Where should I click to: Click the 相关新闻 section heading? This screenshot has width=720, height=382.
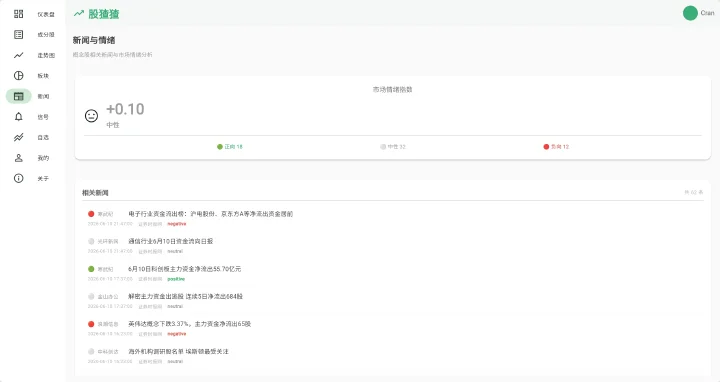click(x=95, y=193)
